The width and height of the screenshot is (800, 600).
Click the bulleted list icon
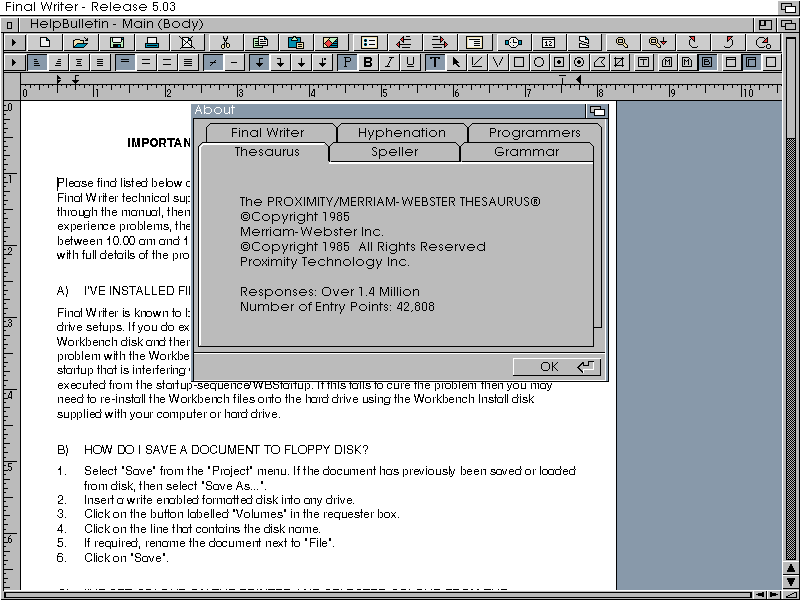tap(369, 42)
